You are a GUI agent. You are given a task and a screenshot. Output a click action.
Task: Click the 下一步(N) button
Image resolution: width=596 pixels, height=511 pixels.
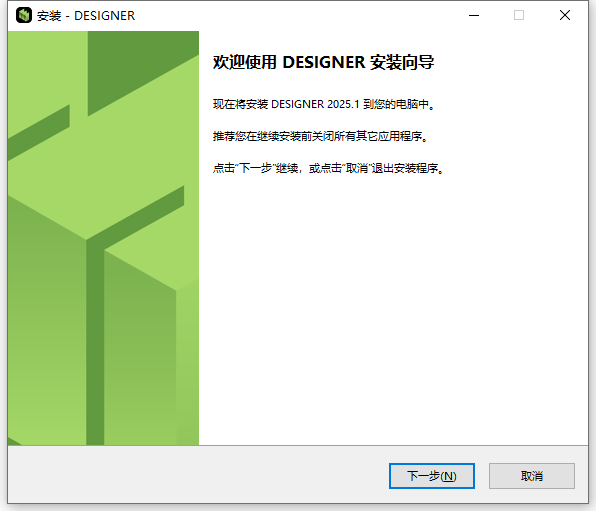(x=432, y=476)
